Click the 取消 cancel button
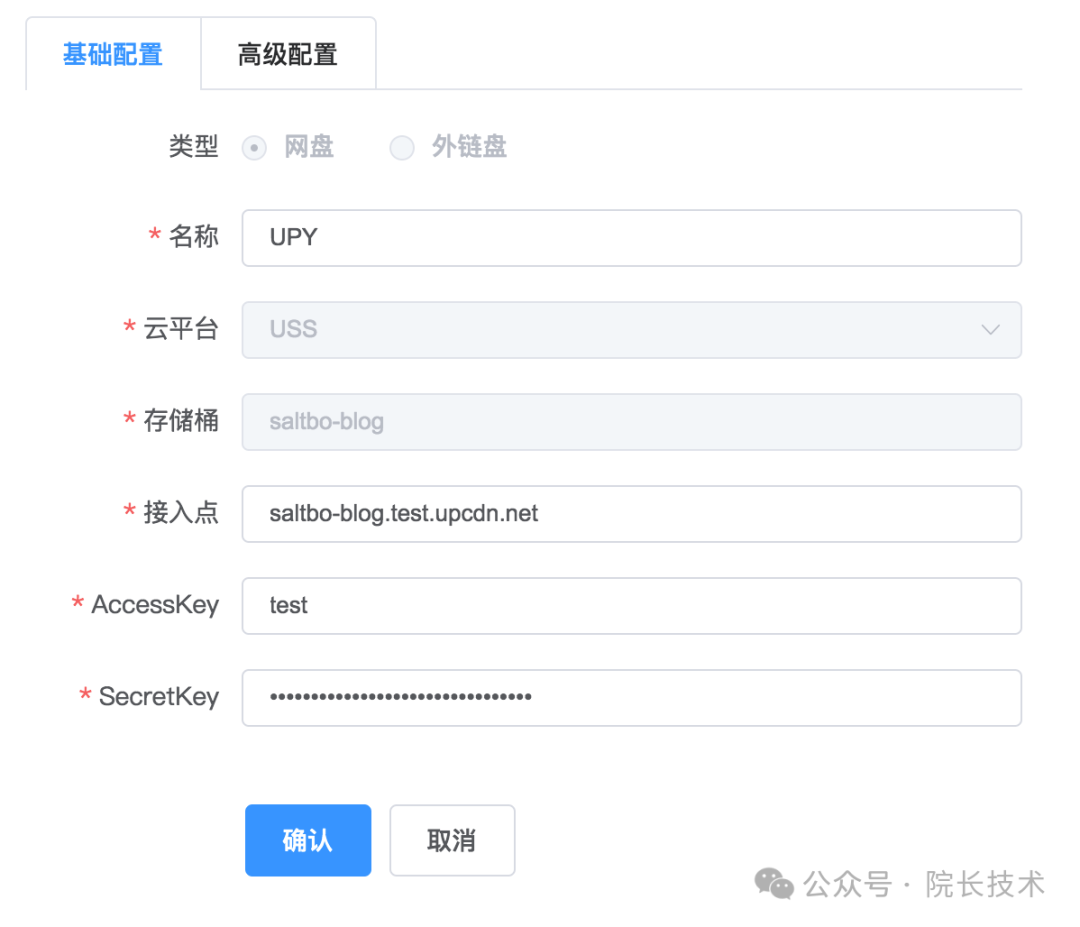This screenshot has height=927, width=1080. [452, 841]
